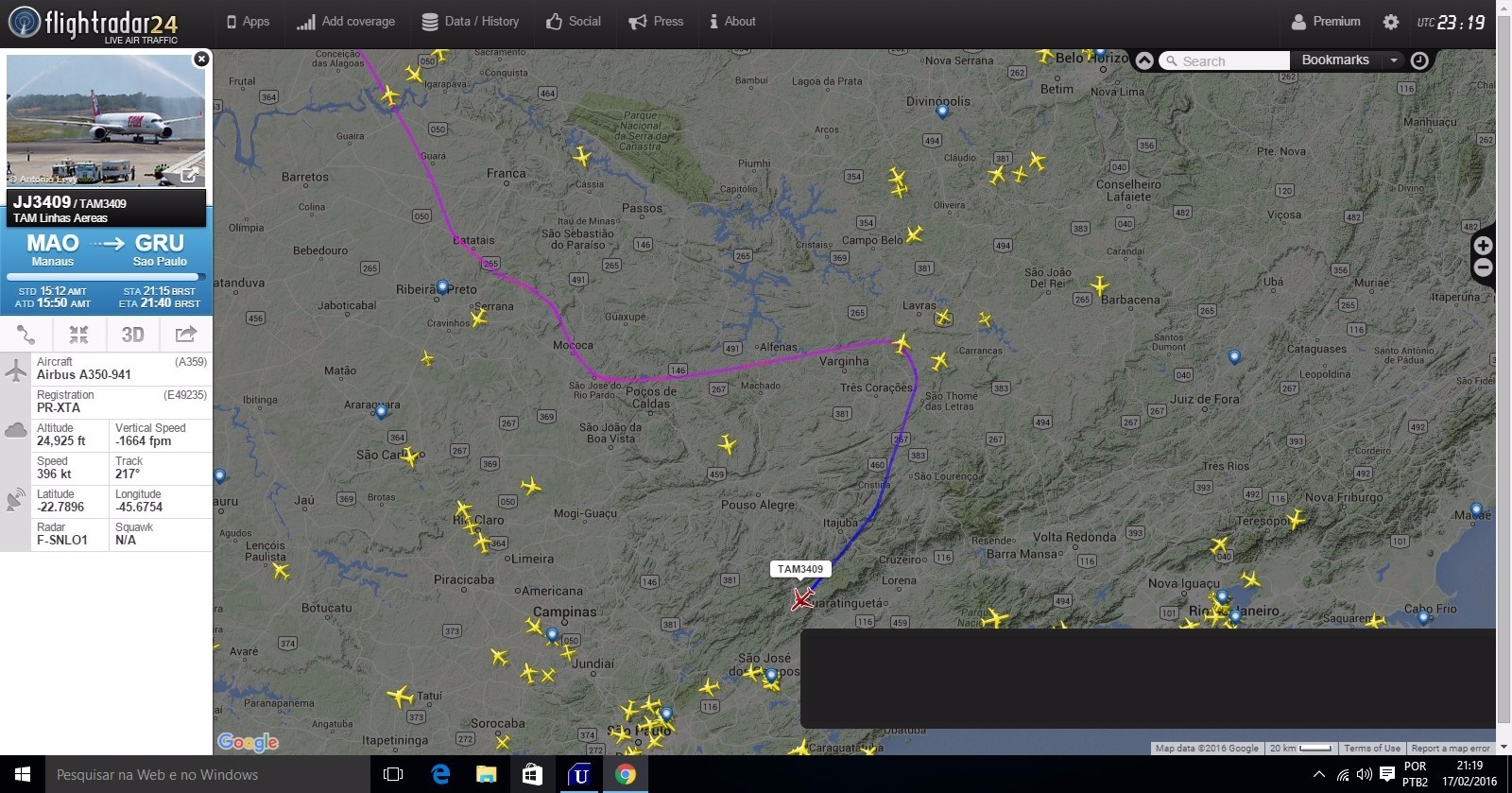This screenshot has width=1512, height=793.
Task: Select yellow aircraft near Barbacena
Action: (x=1099, y=284)
